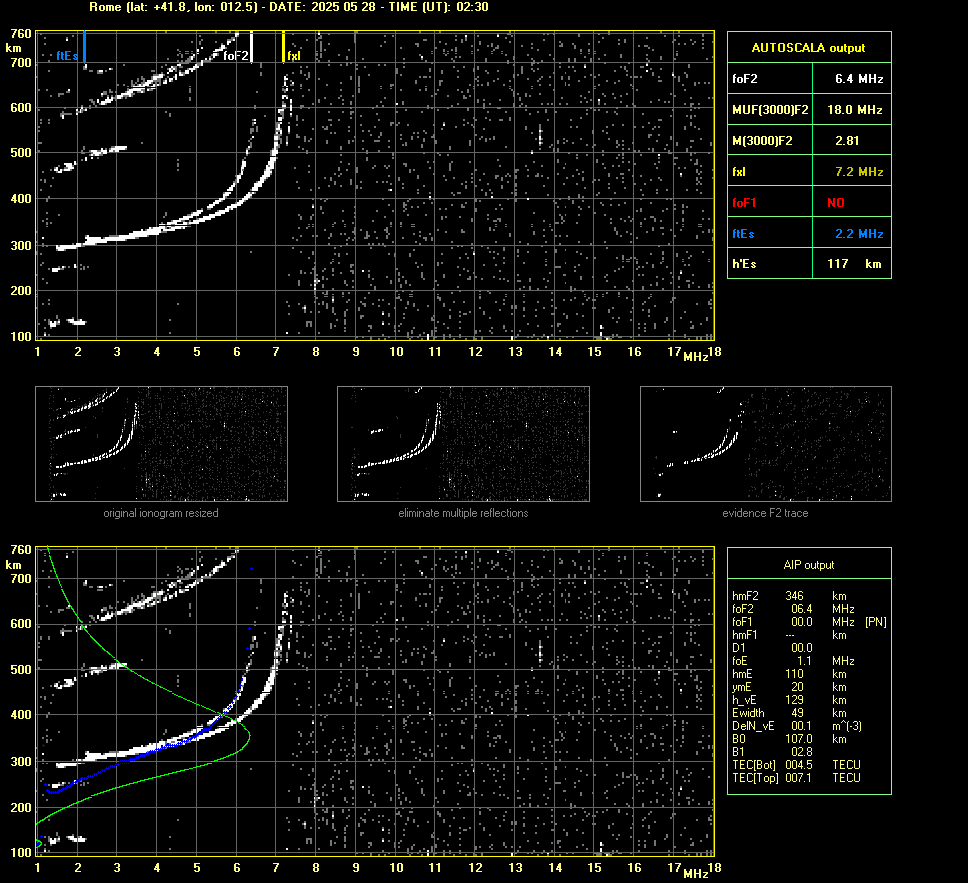Viewport: 968px width, 883px height.
Task: Click the 760 km label on top ionogram axis
Action: pyautogui.click(x=21, y=33)
